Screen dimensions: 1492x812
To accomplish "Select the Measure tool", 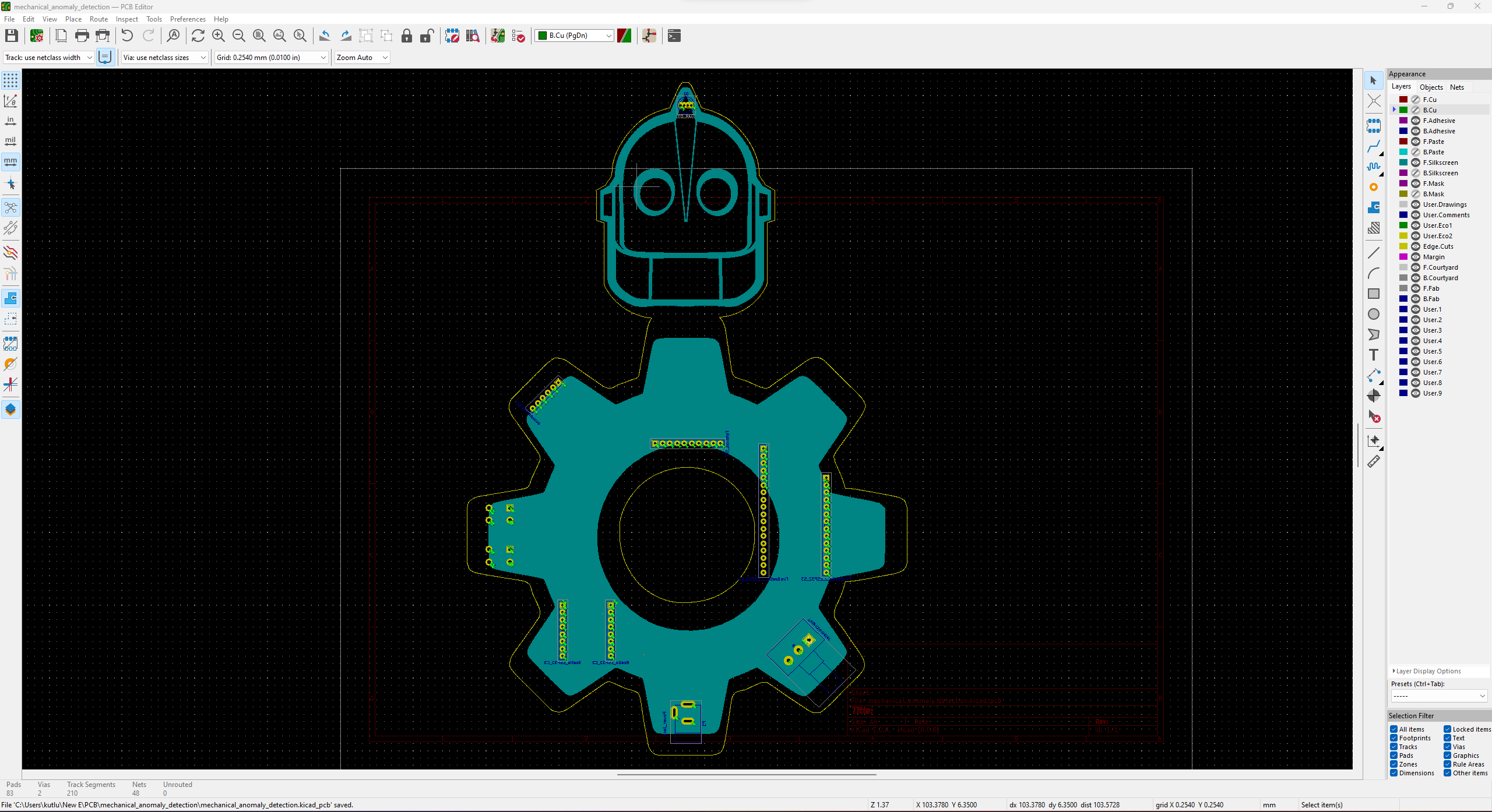I will click(1375, 462).
